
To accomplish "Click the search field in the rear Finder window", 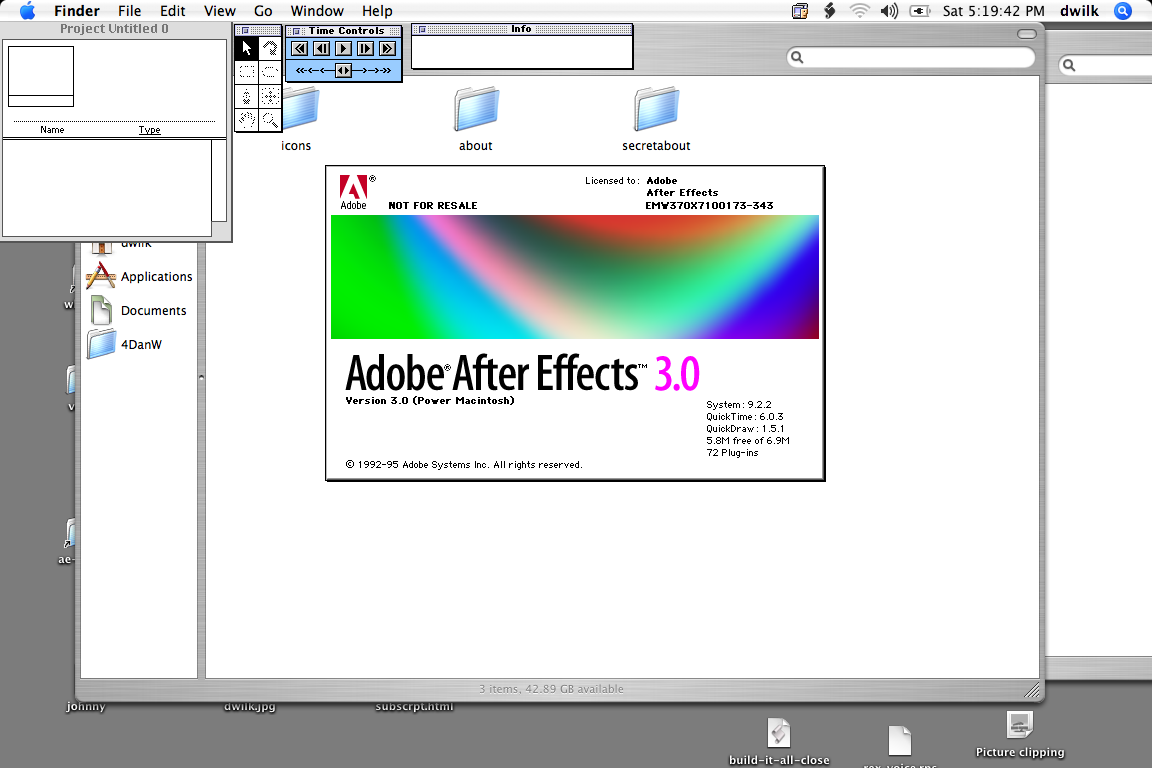I will [x=1106, y=65].
